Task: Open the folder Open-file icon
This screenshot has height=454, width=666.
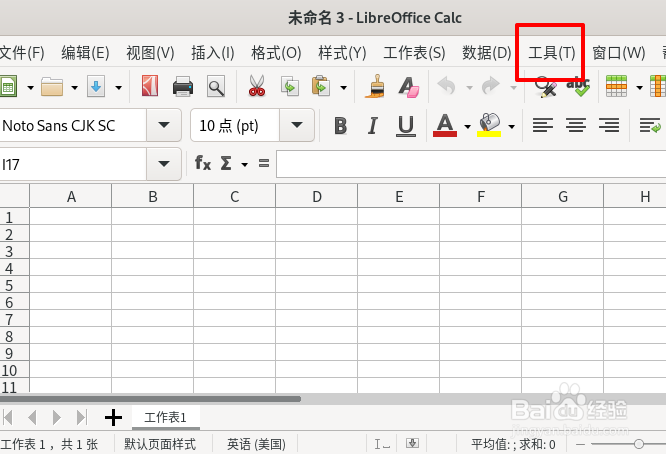Action: 52,87
